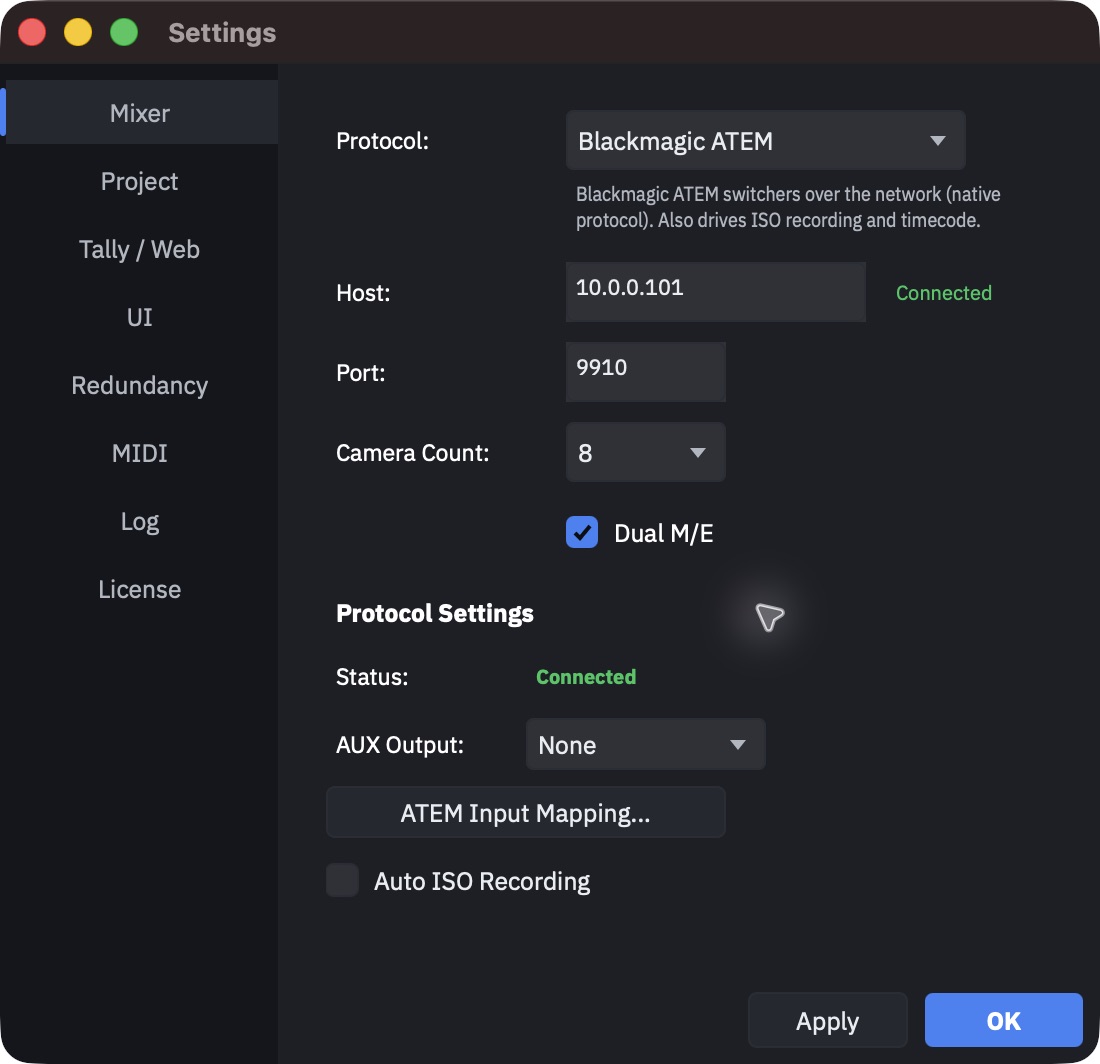Confirm settings with the OK button
This screenshot has width=1100, height=1064.
(1003, 1021)
